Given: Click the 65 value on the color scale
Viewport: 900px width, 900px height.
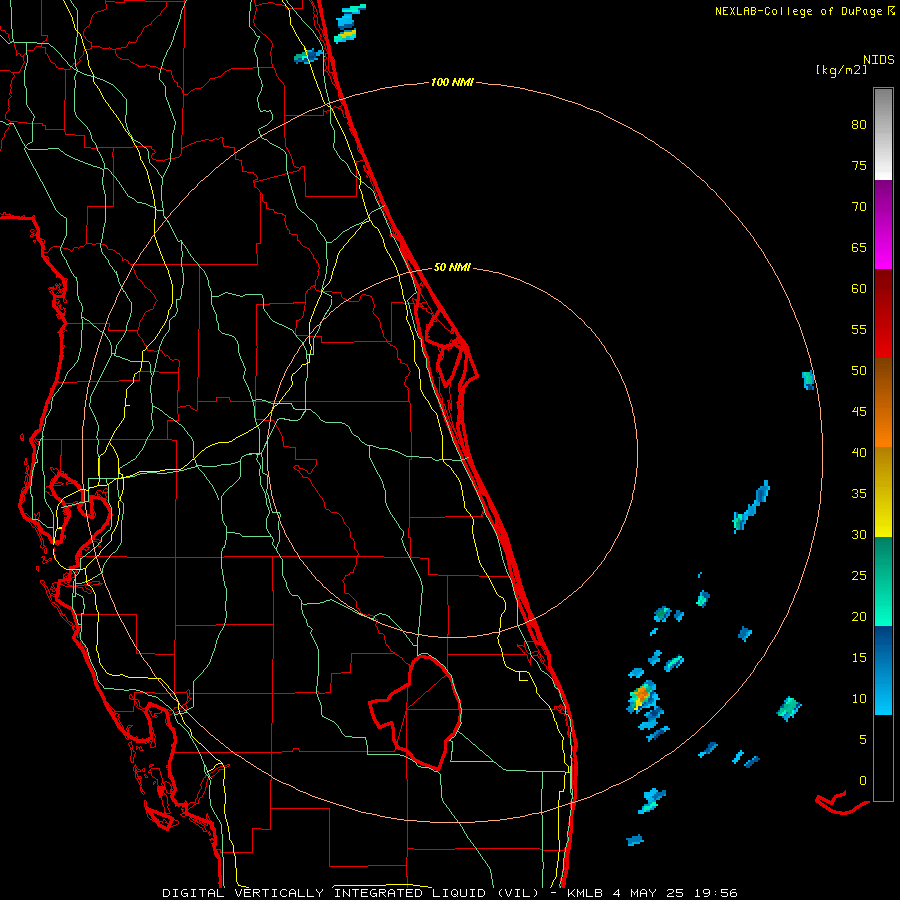Looking at the screenshot, I should (x=859, y=248).
